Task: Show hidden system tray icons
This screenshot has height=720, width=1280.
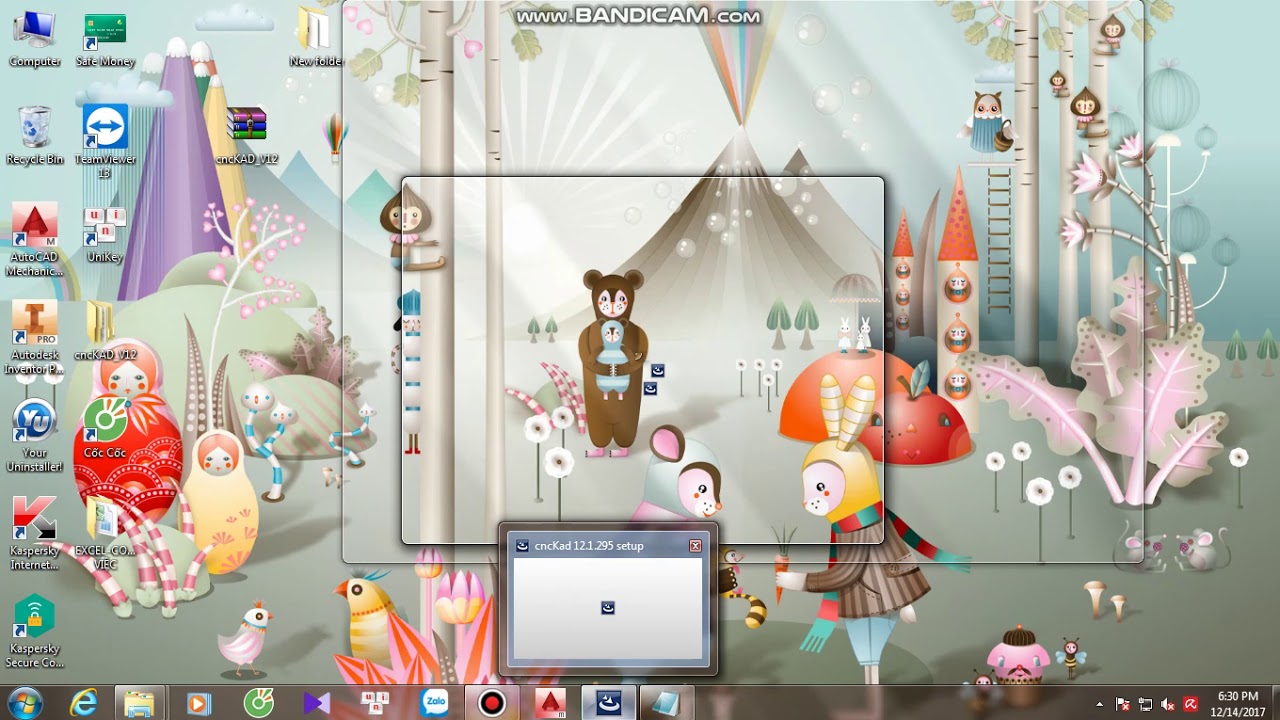Action: [1100, 704]
